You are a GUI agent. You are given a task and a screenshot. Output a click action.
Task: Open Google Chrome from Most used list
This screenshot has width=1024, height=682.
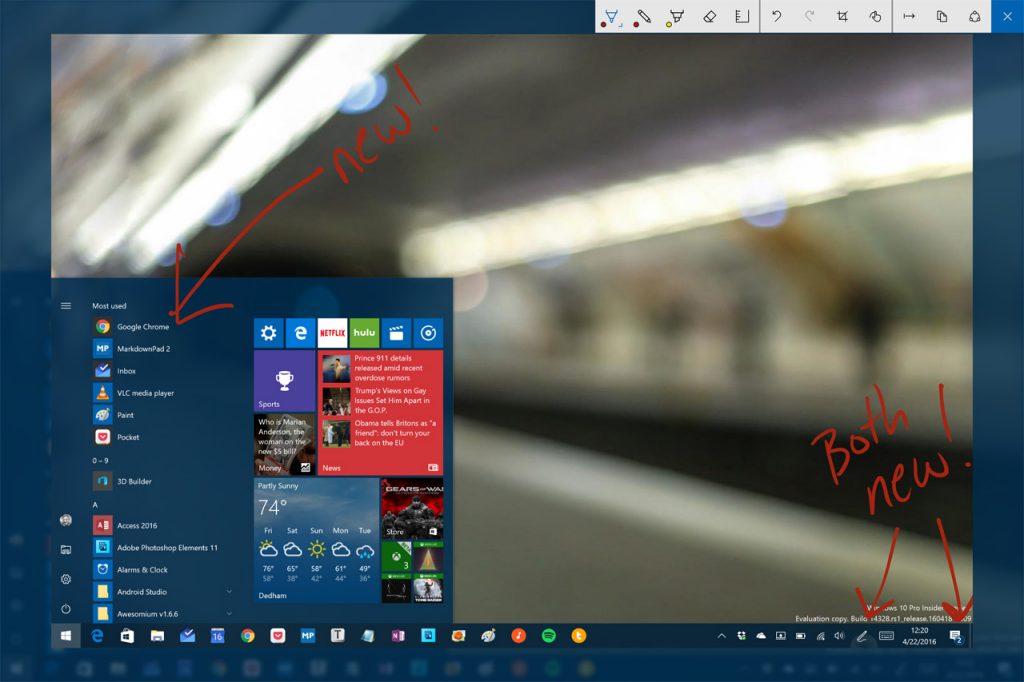143,327
